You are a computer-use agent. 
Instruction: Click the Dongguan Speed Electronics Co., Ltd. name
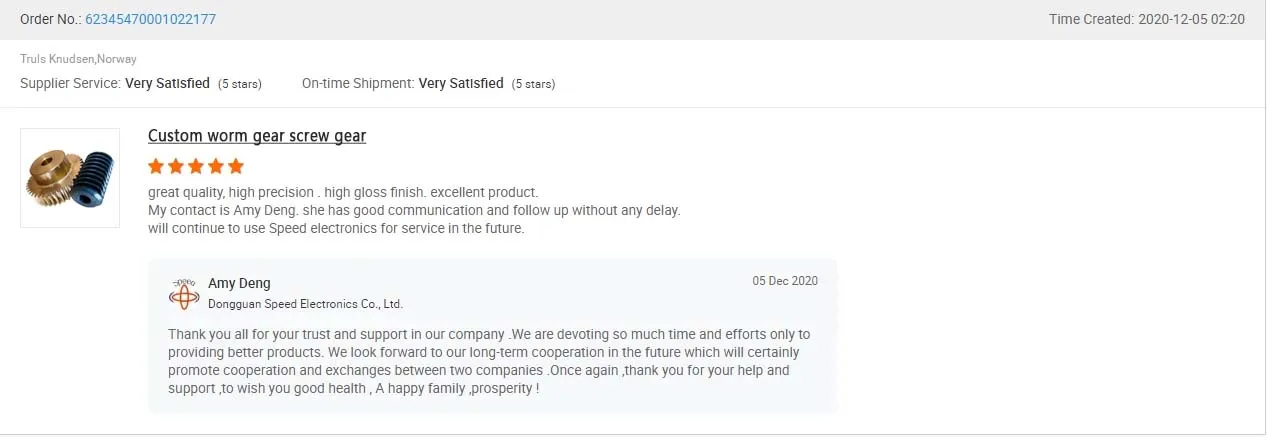click(x=305, y=304)
